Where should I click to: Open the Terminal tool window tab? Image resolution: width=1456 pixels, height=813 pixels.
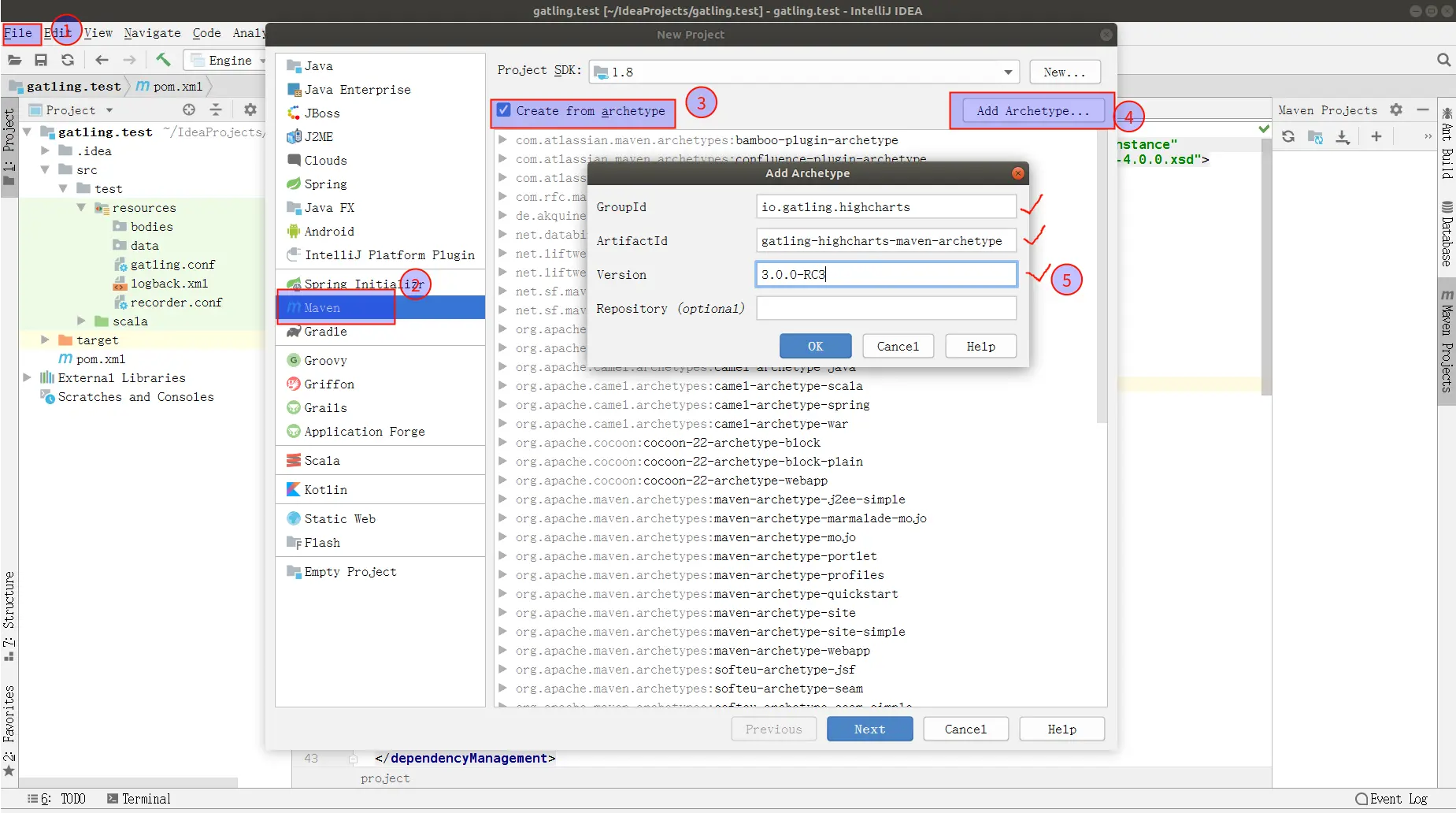(x=139, y=799)
